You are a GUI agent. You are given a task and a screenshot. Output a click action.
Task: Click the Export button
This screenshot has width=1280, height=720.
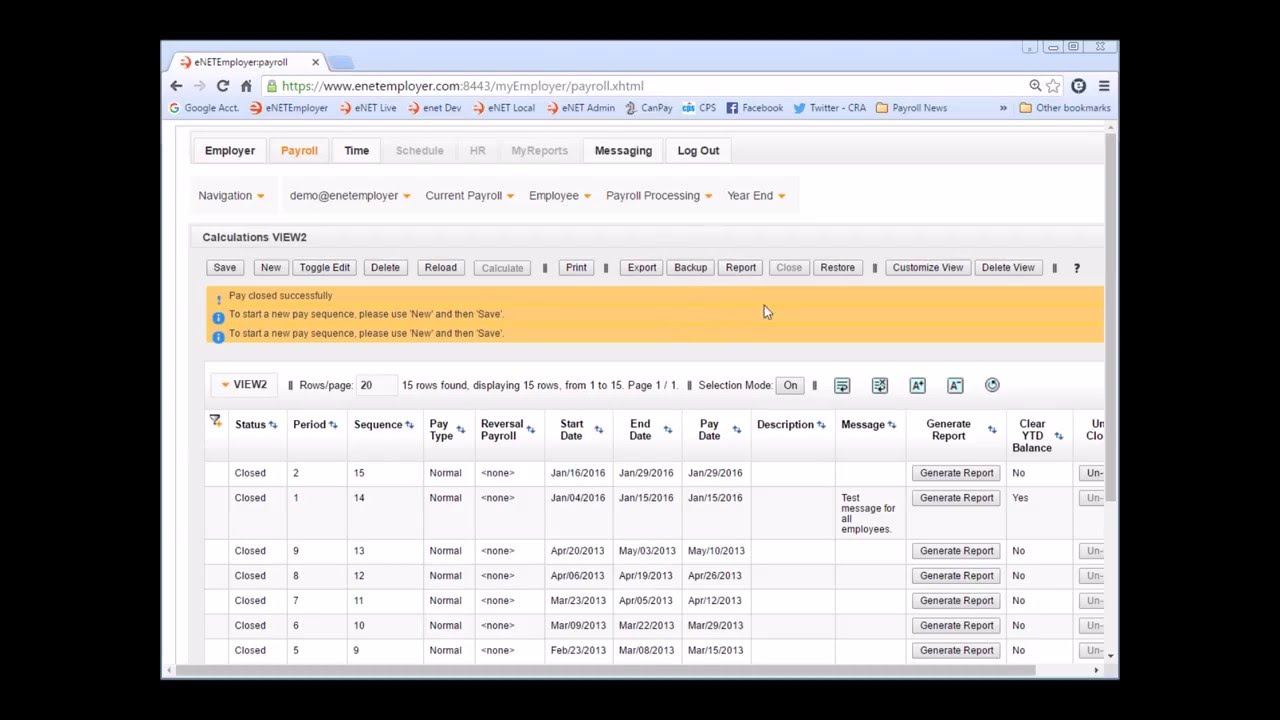pos(642,268)
